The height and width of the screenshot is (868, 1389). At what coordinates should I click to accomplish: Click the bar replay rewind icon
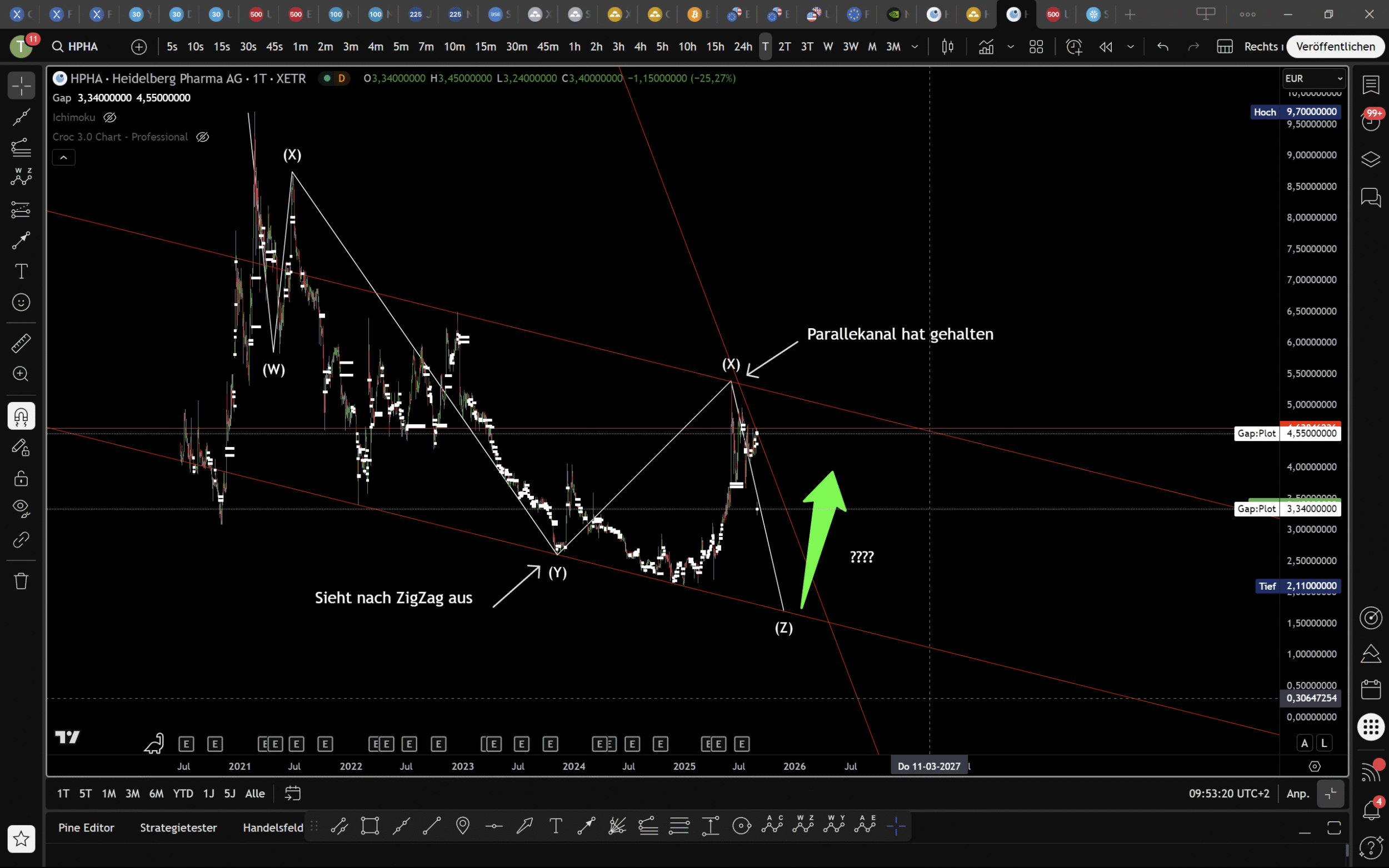(1105, 47)
